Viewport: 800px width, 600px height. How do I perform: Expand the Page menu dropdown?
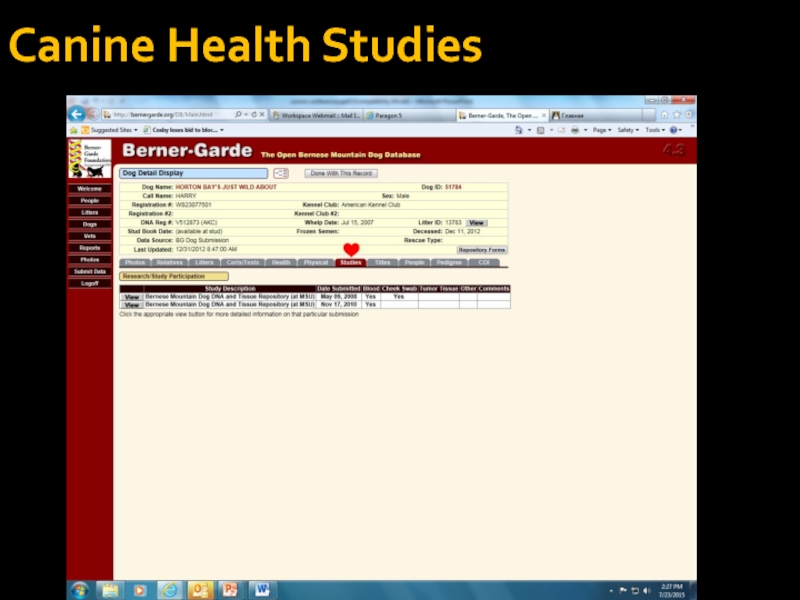pos(601,130)
